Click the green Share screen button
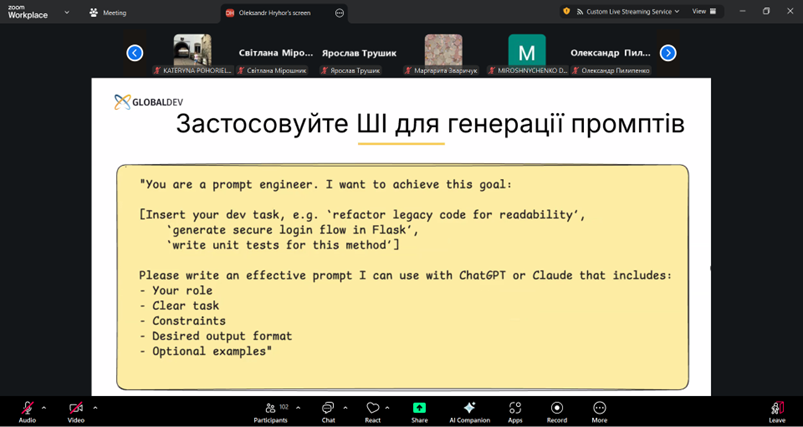 419,409
